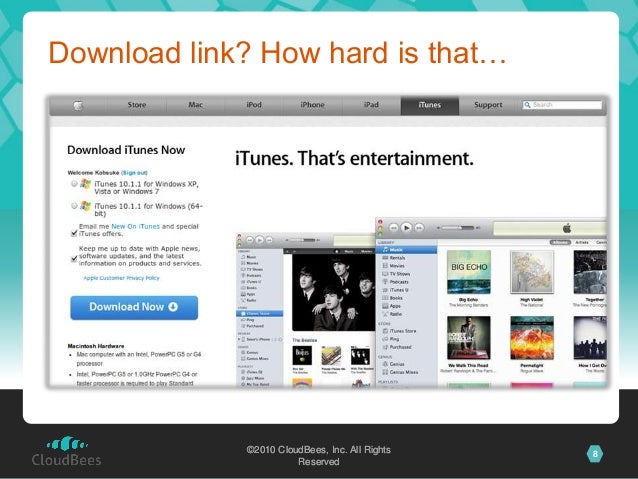
Task: Open the Mac tab in the Apple navigation bar
Action: [x=195, y=105]
